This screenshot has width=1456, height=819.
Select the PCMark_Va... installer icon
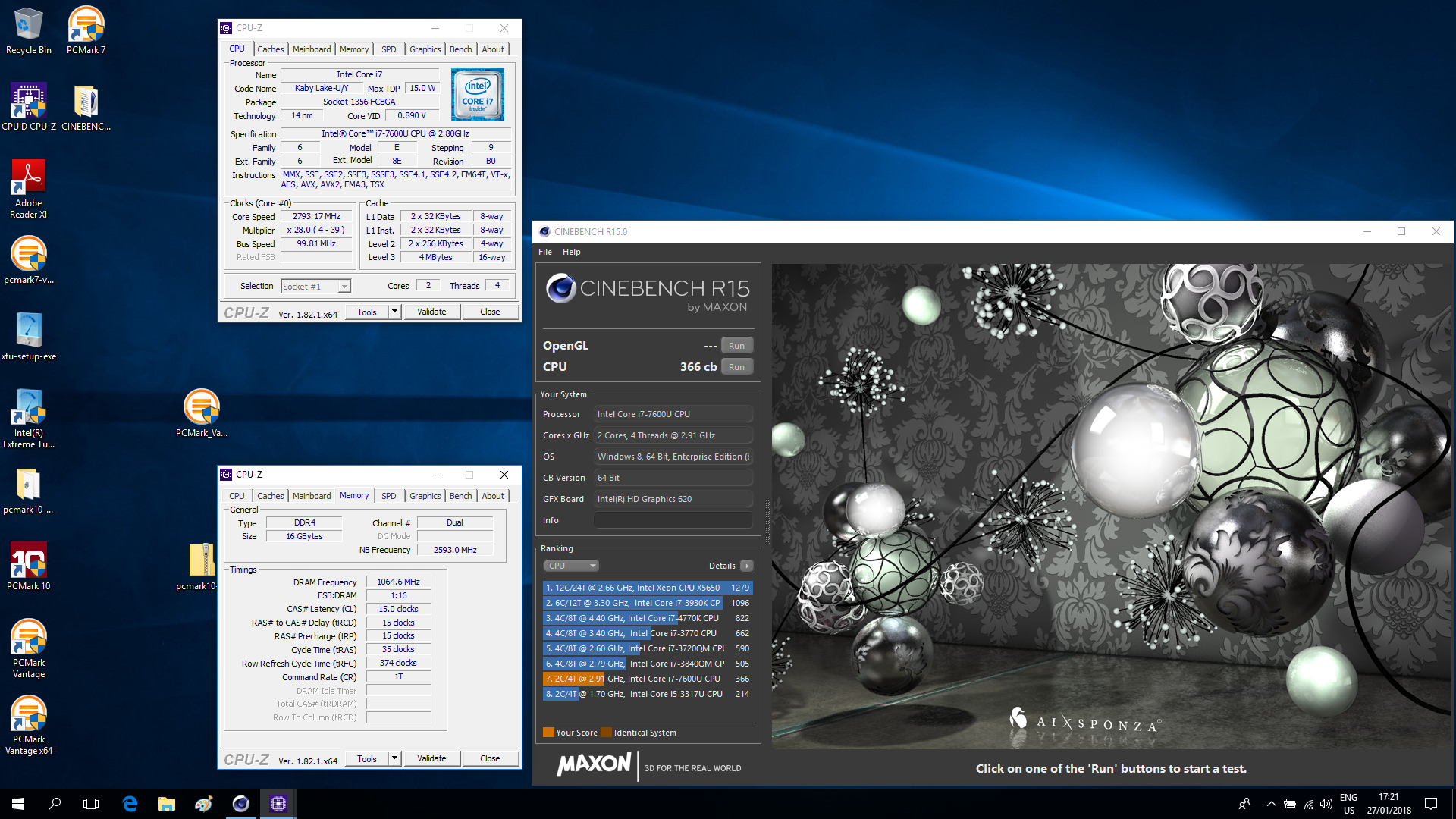pos(202,413)
